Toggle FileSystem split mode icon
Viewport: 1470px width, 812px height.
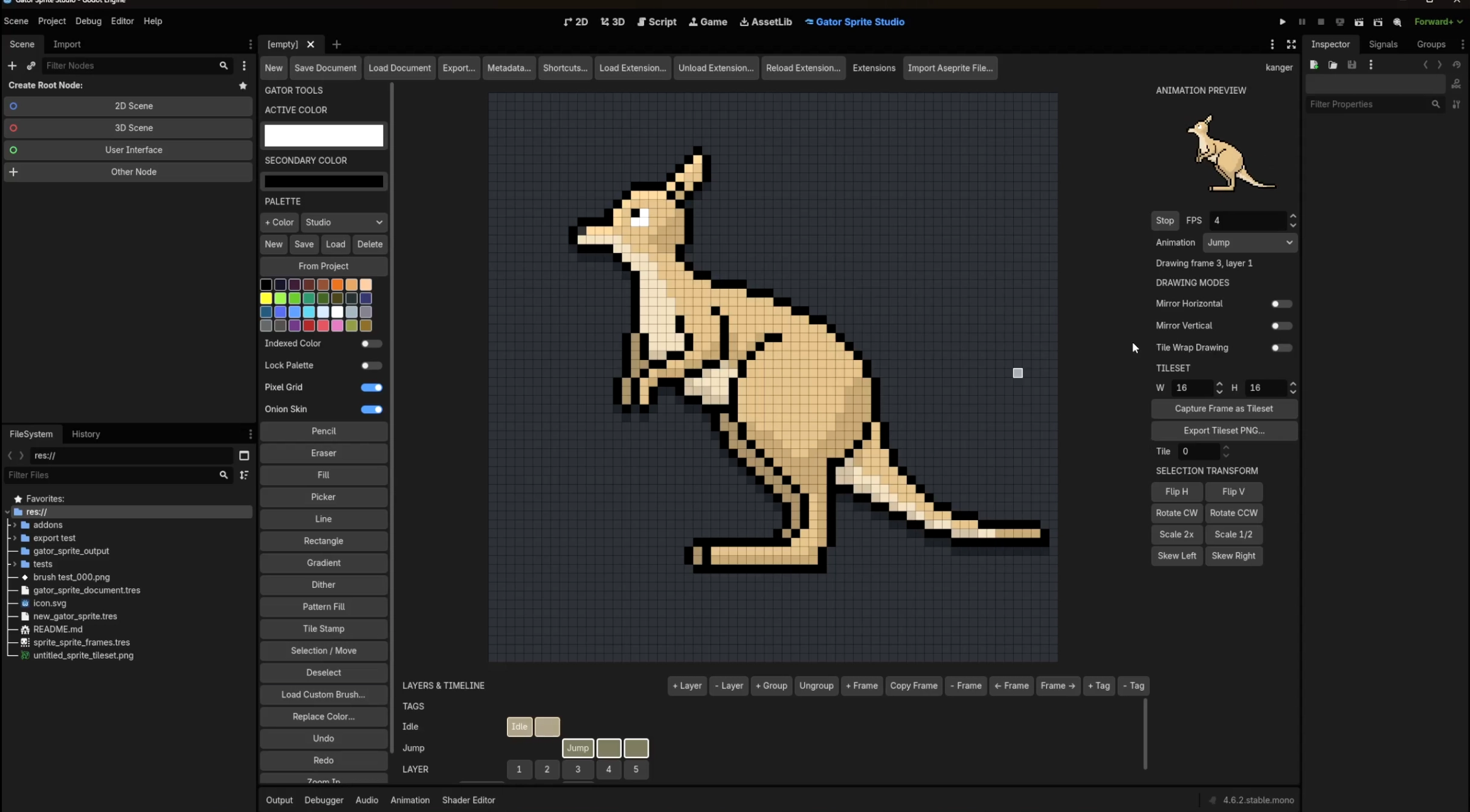[244, 456]
